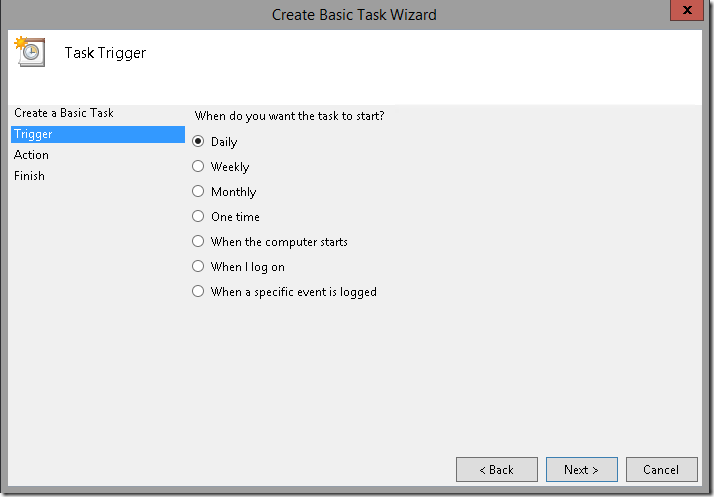Select the Daily radio button
The width and height of the screenshot is (714, 497).
[198, 141]
